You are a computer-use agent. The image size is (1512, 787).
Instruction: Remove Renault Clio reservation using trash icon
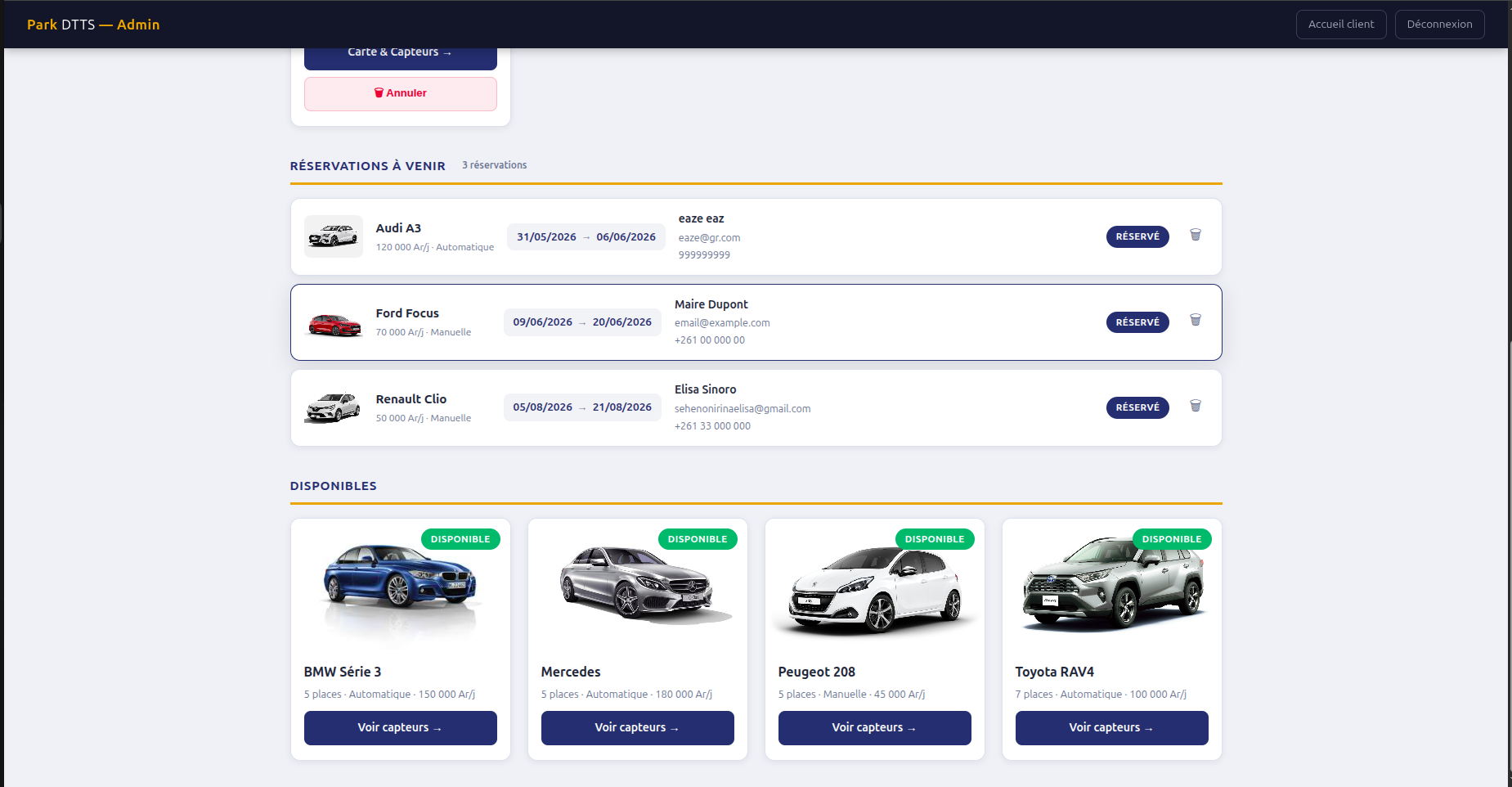(1196, 406)
